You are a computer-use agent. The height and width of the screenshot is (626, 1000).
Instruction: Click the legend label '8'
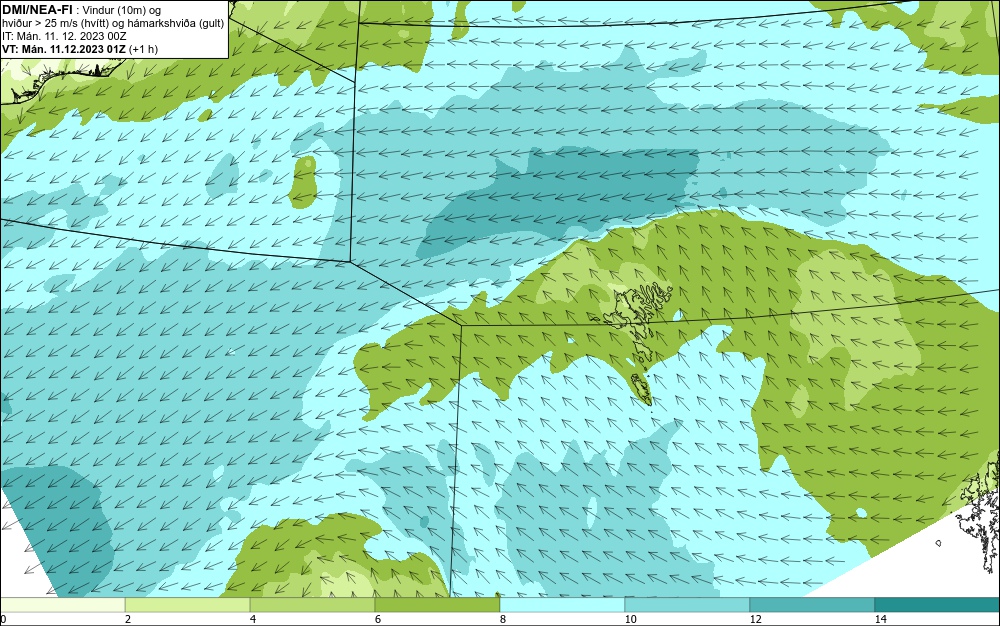click(503, 619)
